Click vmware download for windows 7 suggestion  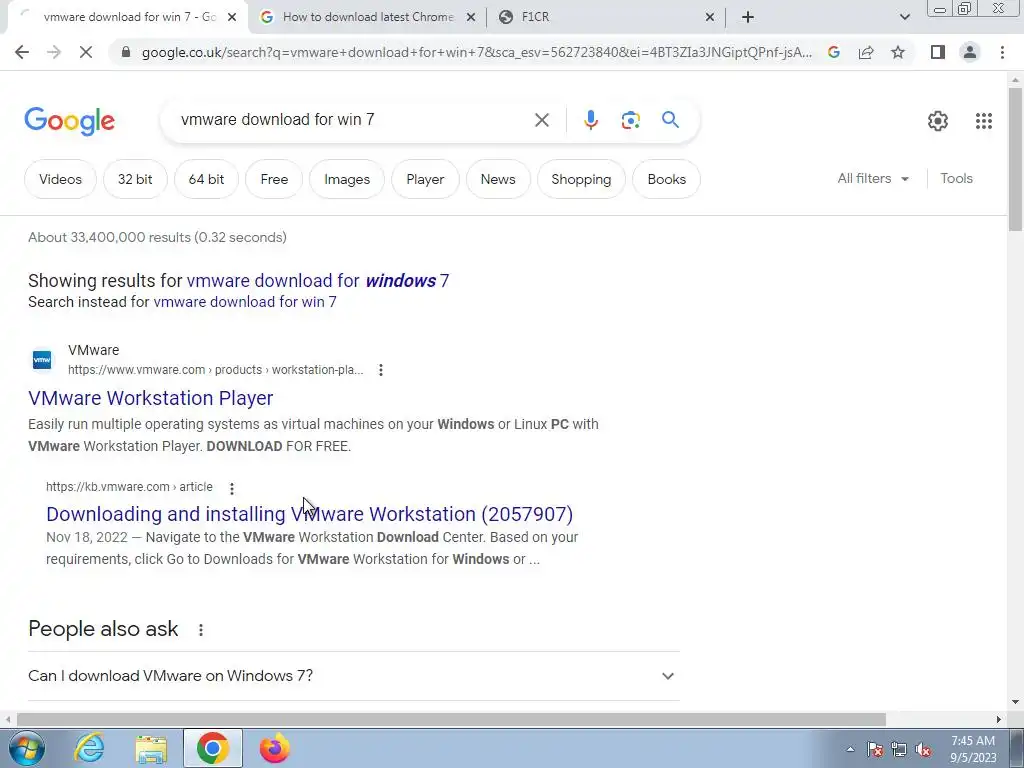[317, 281]
